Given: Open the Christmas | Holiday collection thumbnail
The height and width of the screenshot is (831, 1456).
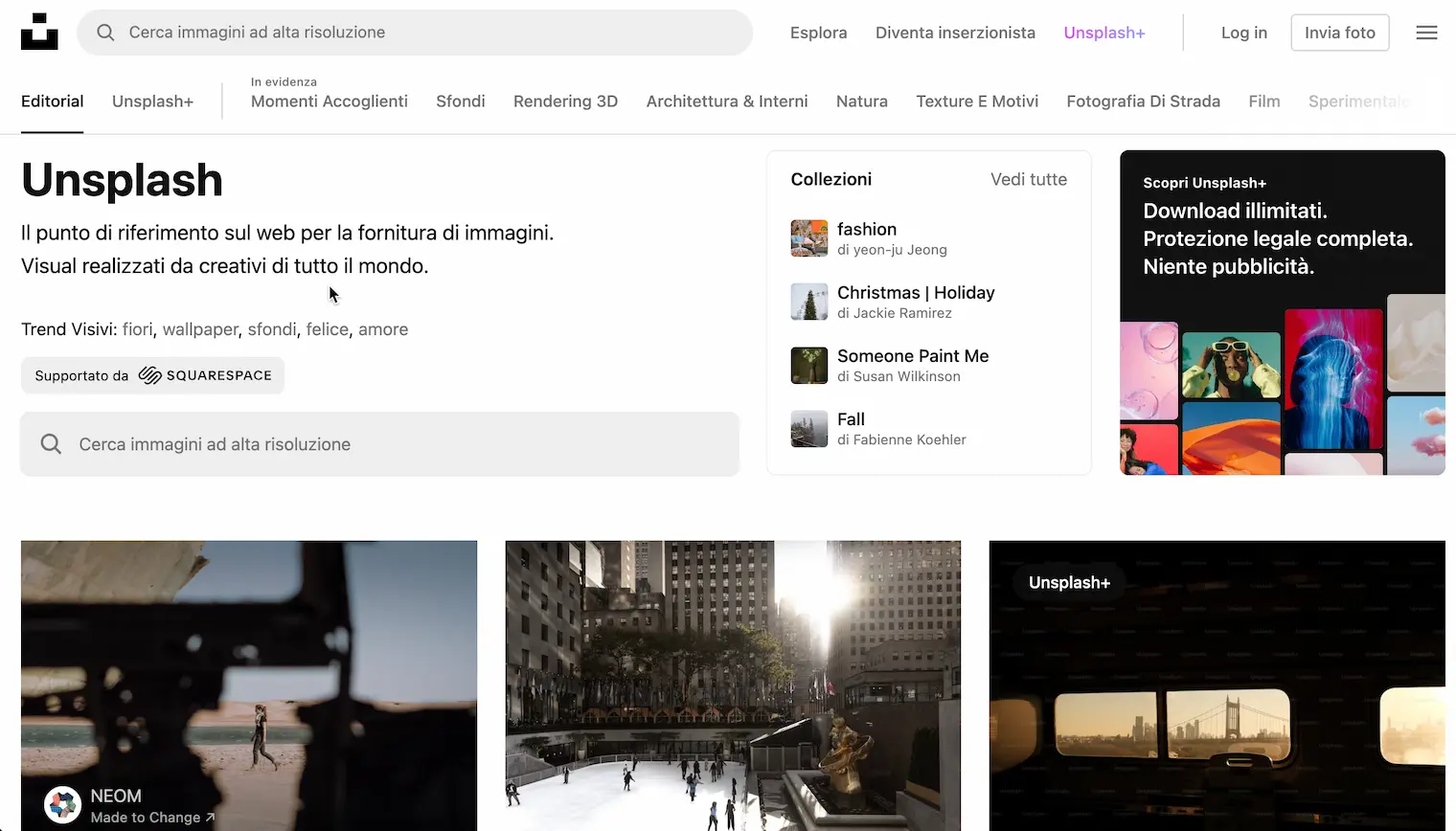Looking at the screenshot, I should tap(809, 302).
